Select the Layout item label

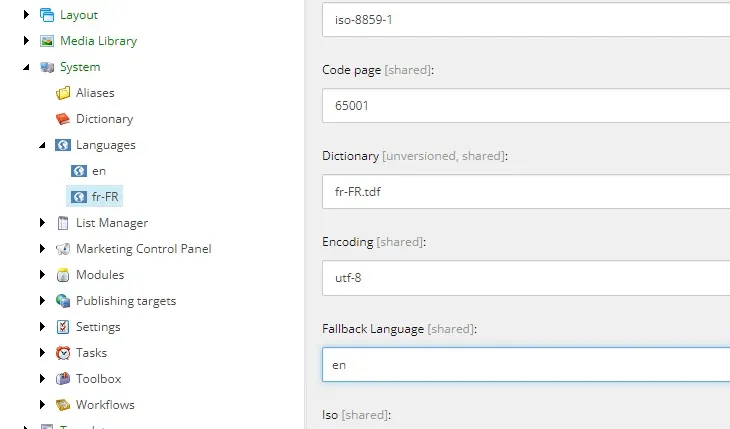click(79, 15)
